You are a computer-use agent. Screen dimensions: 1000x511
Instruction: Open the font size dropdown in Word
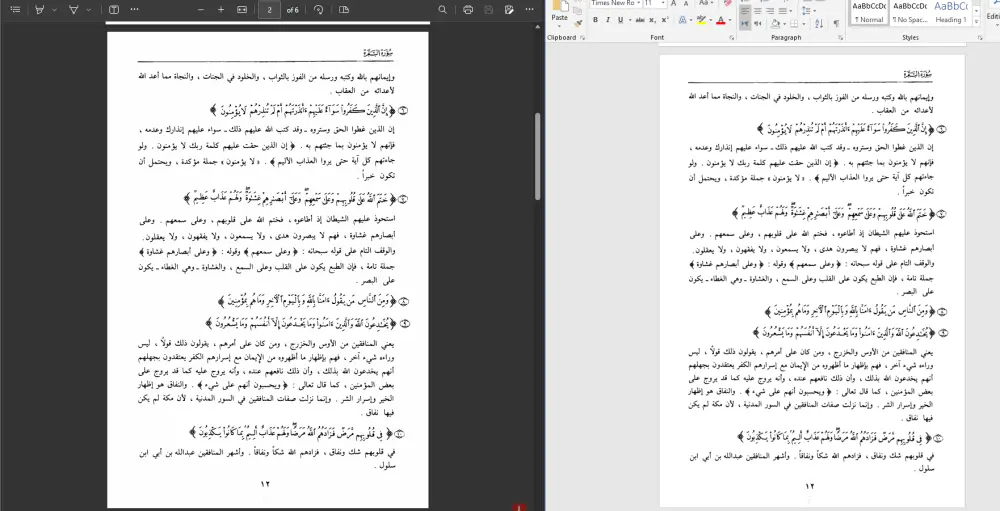(x=663, y=3)
